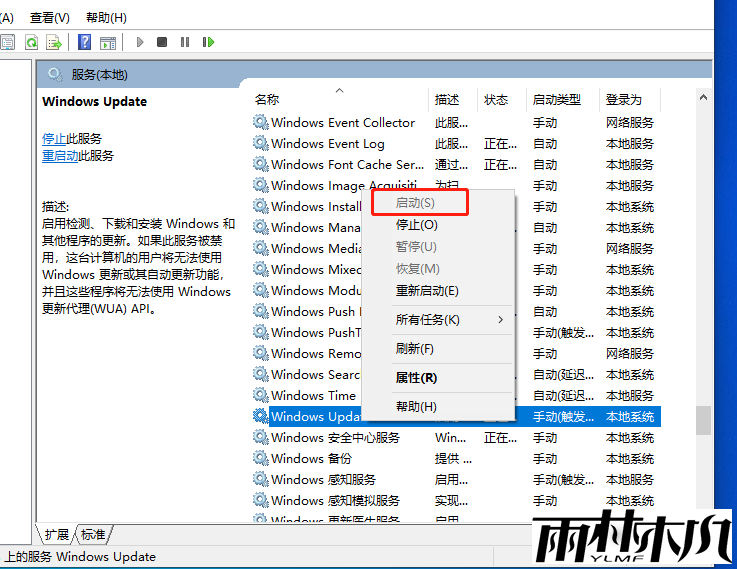This screenshot has width=737, height=569.
Task: Click the Start Service play toolbar icon
Action: (140, 42)
